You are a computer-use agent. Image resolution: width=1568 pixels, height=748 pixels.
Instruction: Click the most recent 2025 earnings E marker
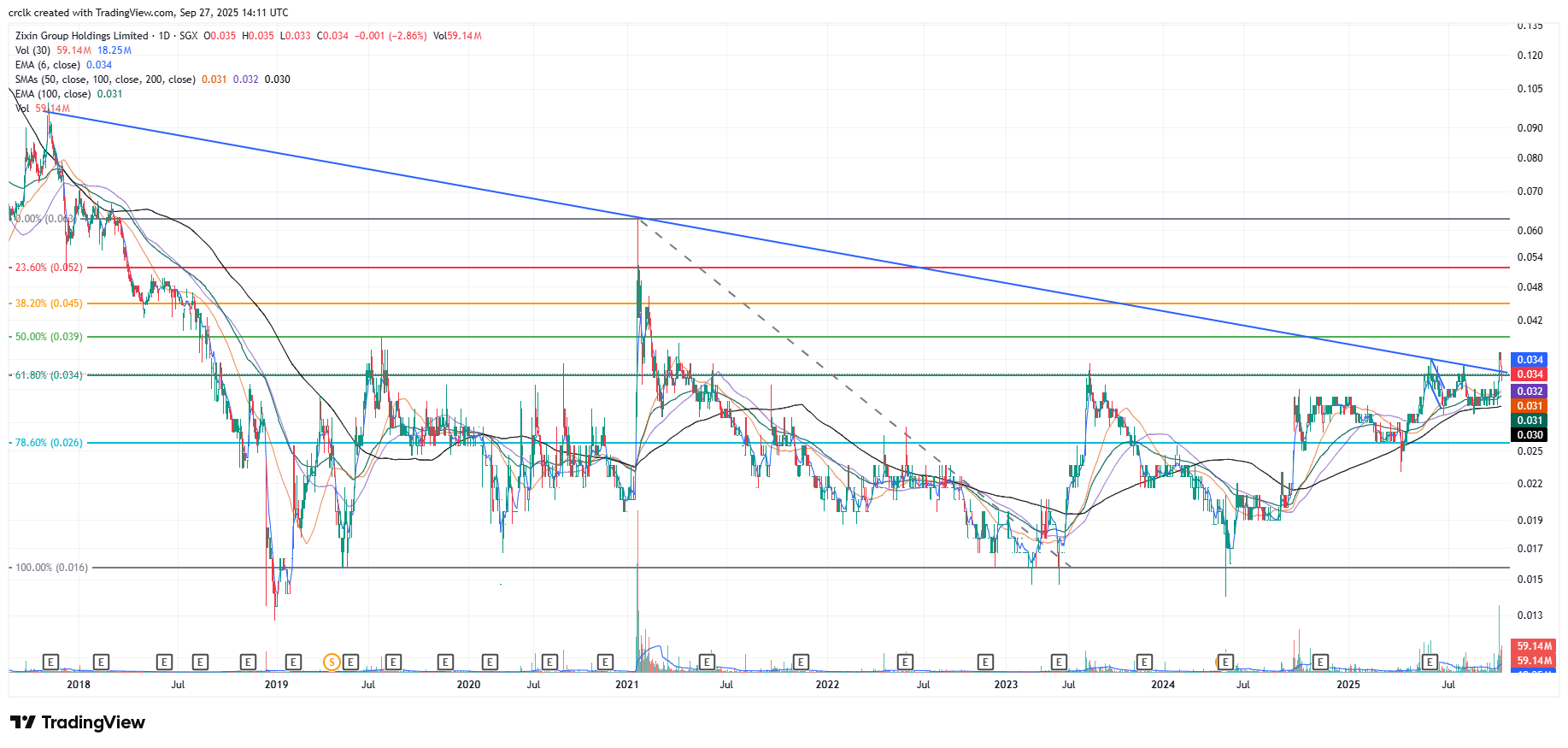(x=1430, y=662)
